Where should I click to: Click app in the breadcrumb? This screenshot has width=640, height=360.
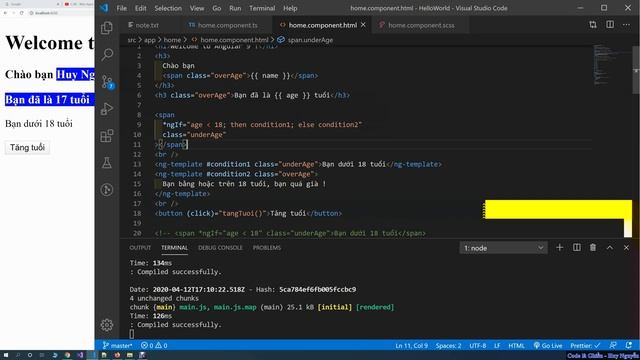[x=149, y=40]
